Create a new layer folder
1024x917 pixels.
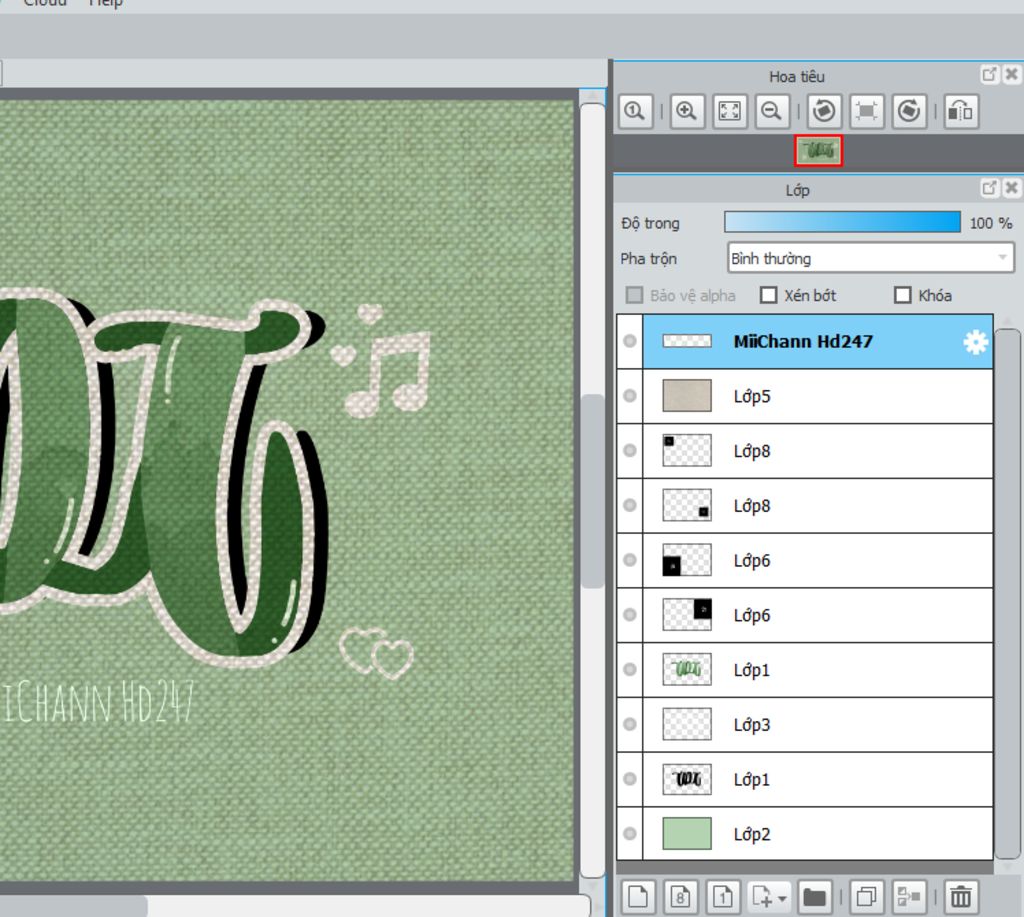[x=814, y=896]
